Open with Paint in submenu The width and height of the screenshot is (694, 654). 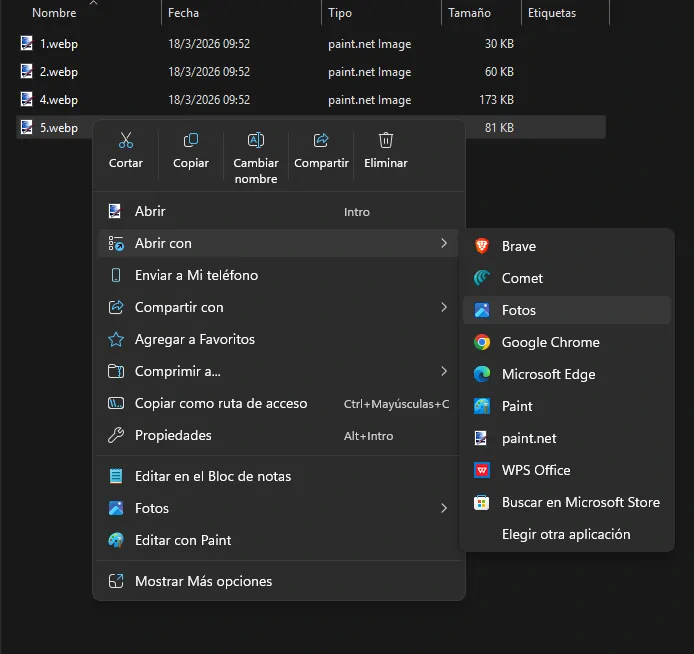coord(567,406)
